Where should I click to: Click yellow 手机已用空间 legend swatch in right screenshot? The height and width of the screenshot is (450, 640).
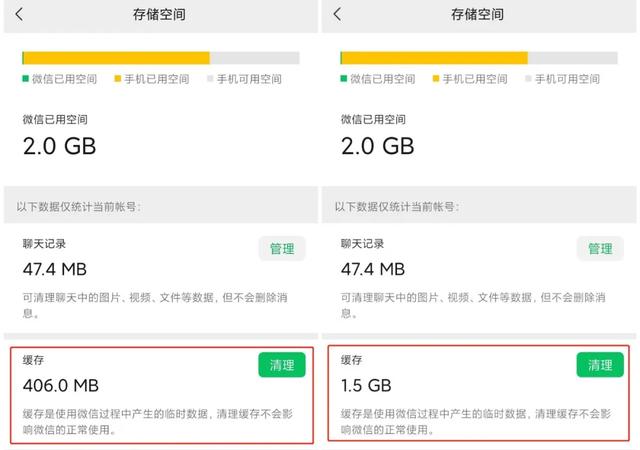[435, 79]
